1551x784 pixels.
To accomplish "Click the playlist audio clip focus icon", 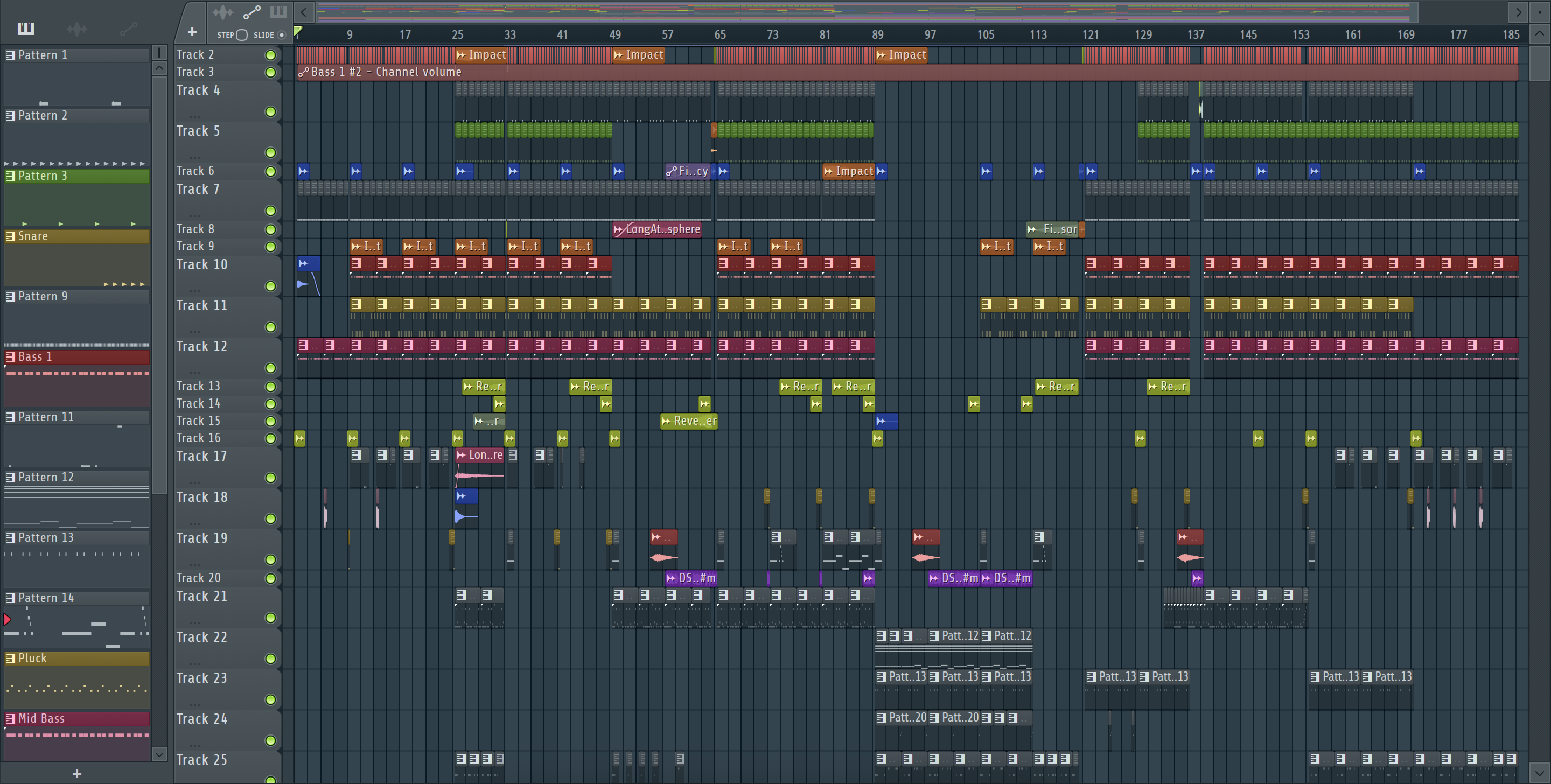I will click(x=222, y=12).
